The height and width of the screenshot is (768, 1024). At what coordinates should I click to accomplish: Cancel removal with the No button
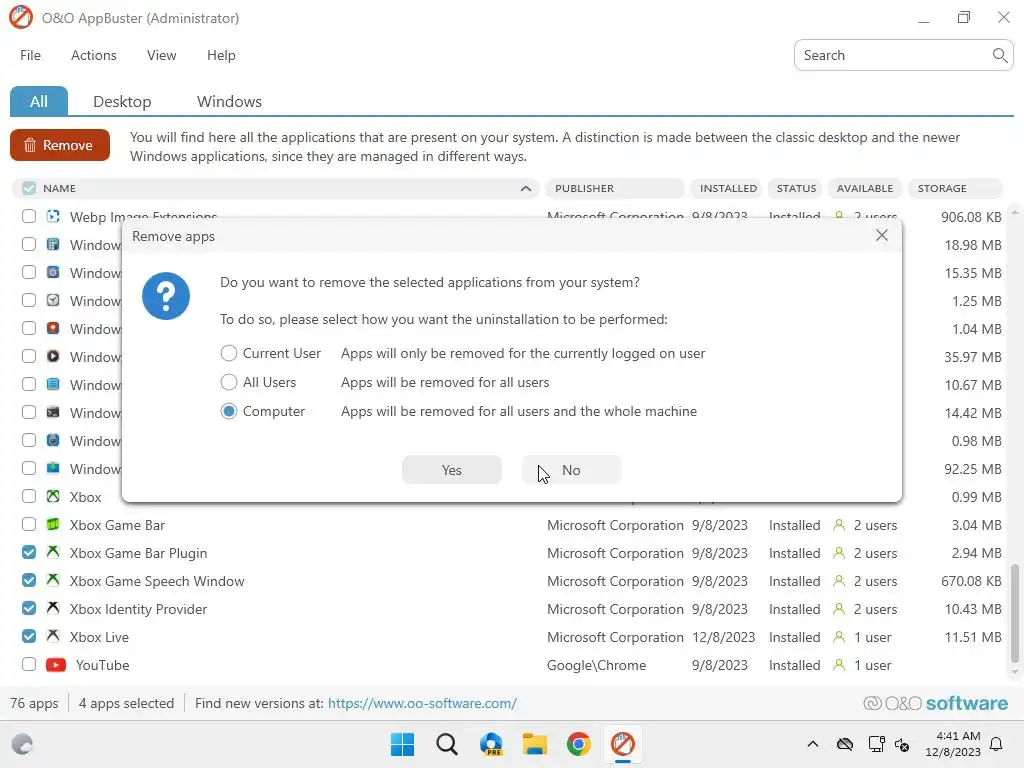571,470
